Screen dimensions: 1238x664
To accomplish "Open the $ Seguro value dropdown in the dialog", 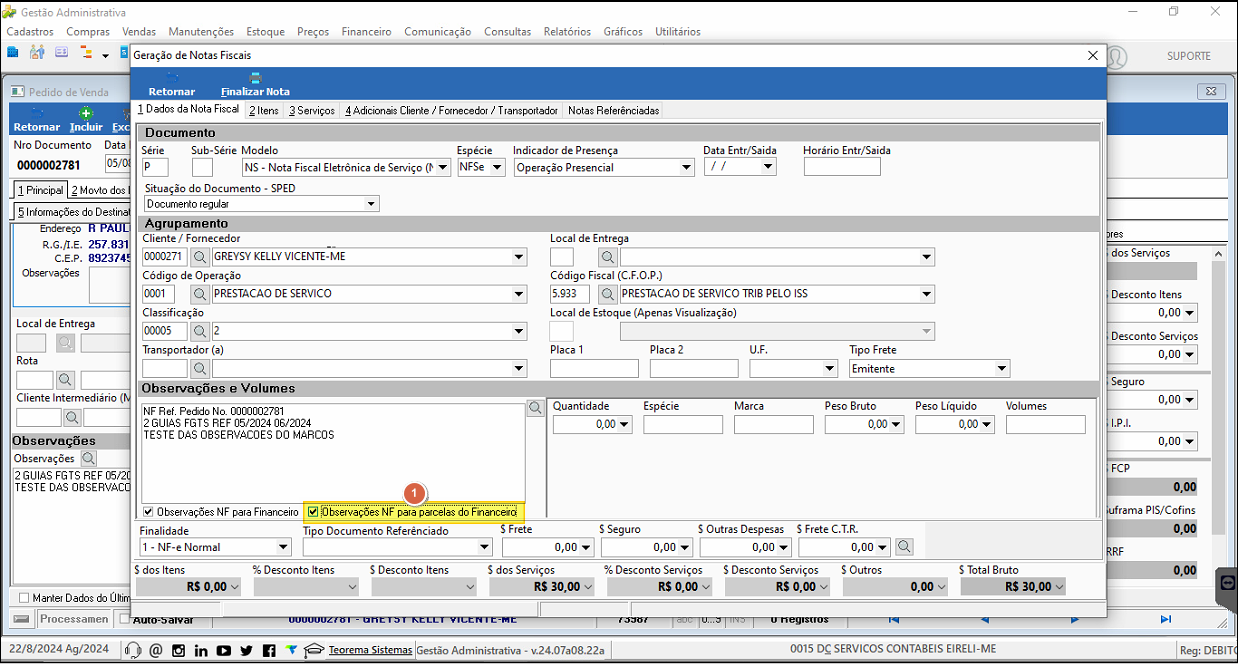I will click(686, 547).
